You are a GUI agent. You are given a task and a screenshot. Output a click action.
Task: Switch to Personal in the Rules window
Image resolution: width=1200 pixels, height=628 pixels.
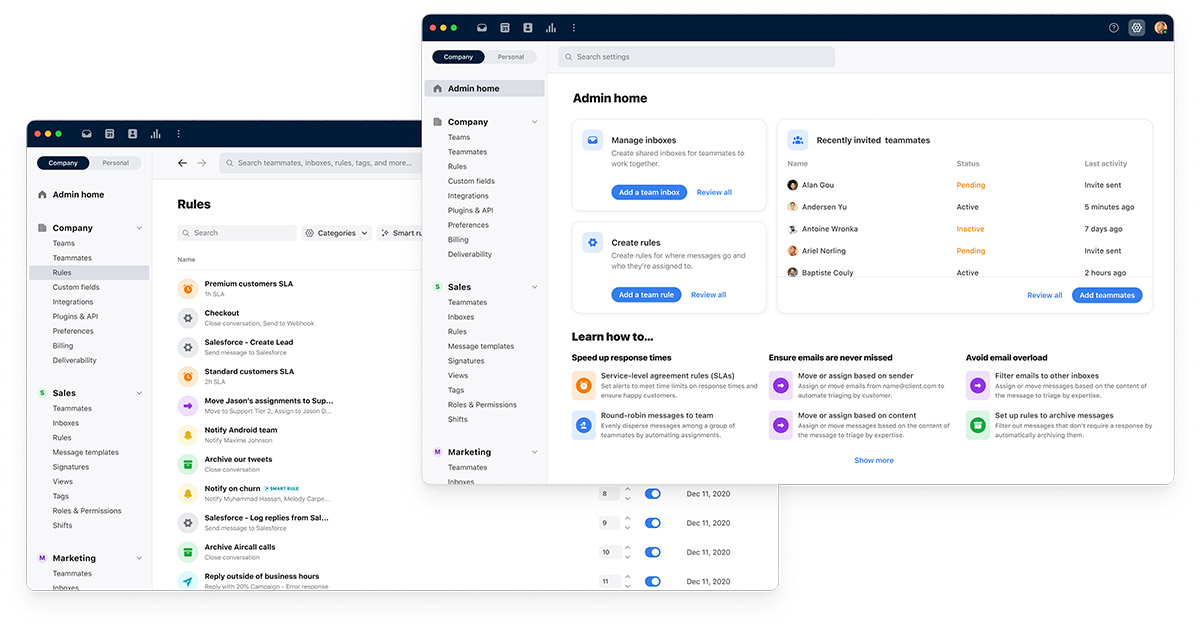(x=116, y=163)
